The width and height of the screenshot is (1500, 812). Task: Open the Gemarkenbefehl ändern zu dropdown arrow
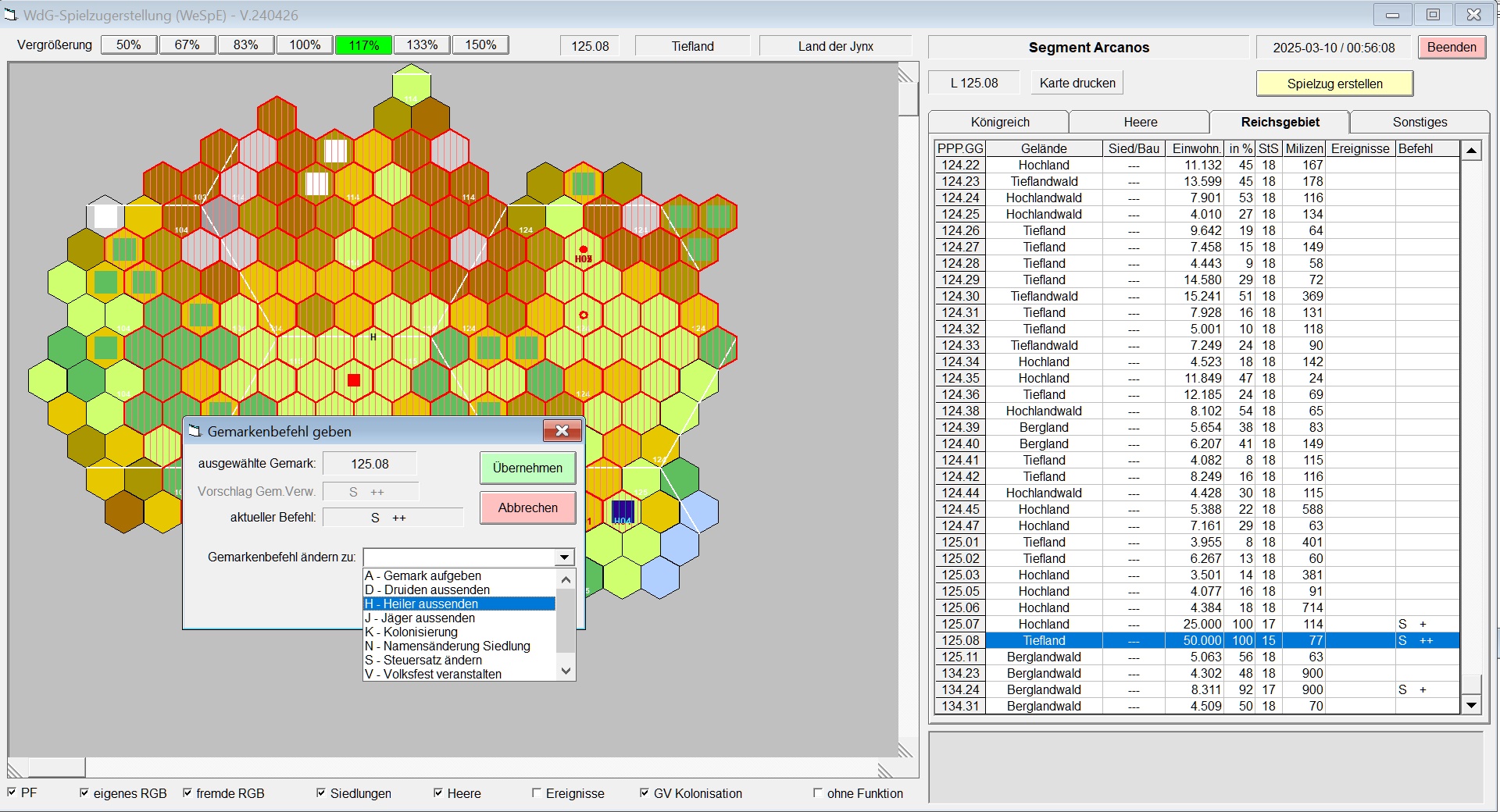[x=565, y=557]
